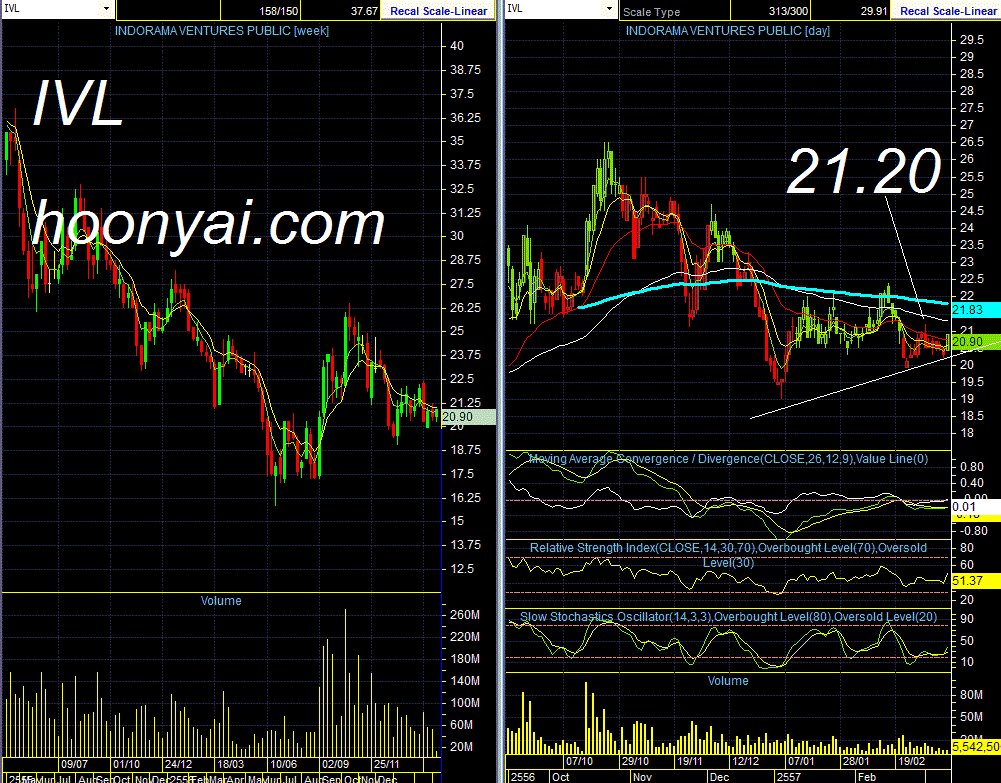This screenshot has height=783, width=1001.
Task: Click the 2557 year label on daily axis
Action: (x=788, y=777)
